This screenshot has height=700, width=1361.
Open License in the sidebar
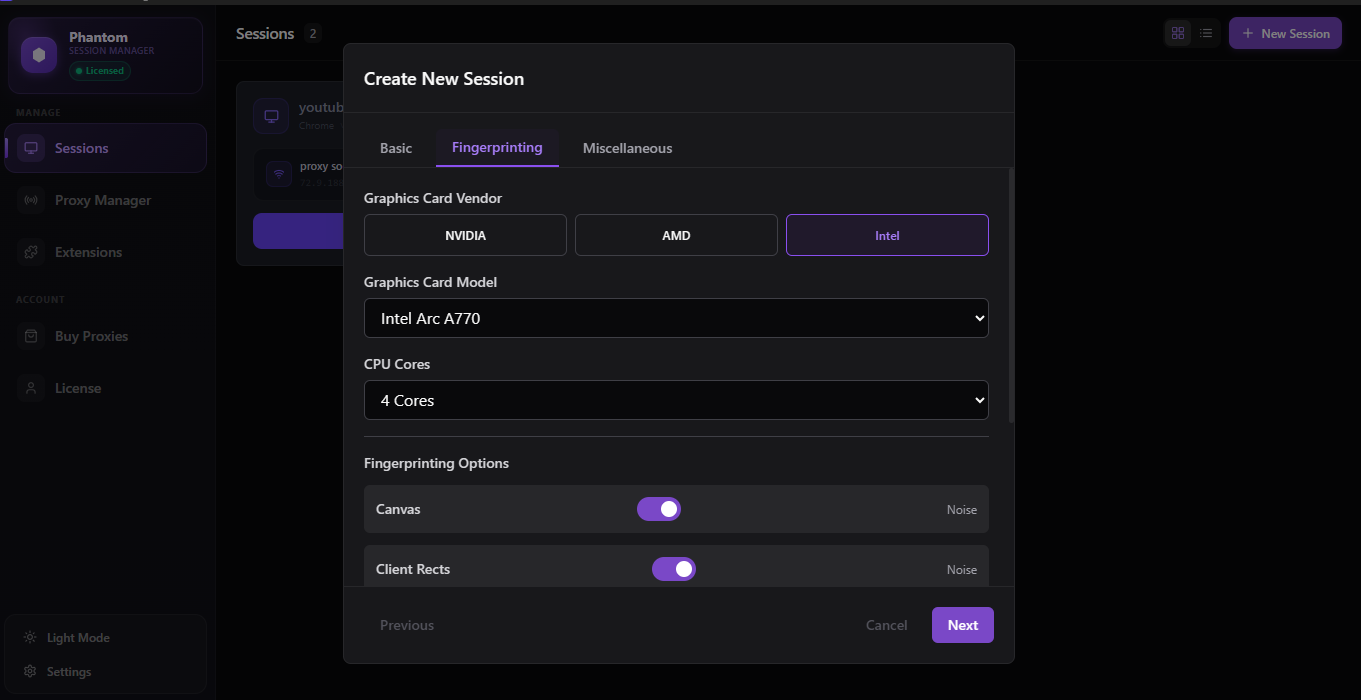pos(105,388)
